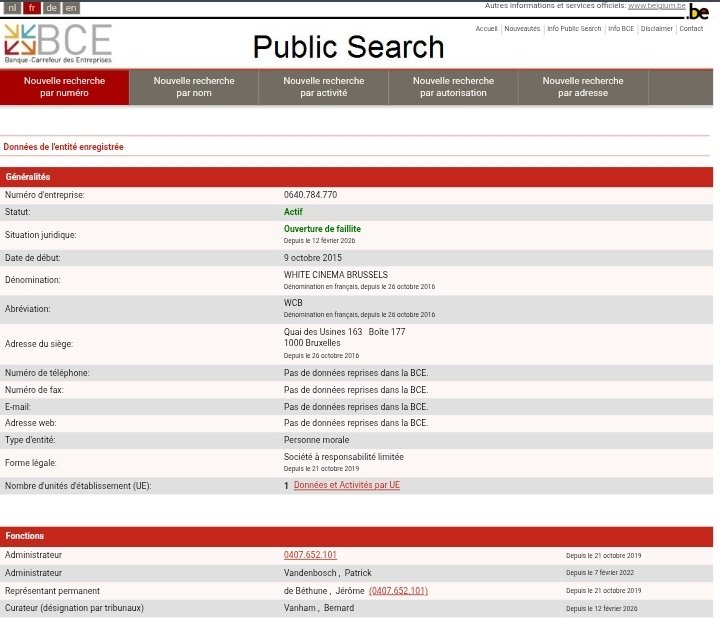
Task: Open administrator entity 0407.652.101 link
Action: click(310, 555)
